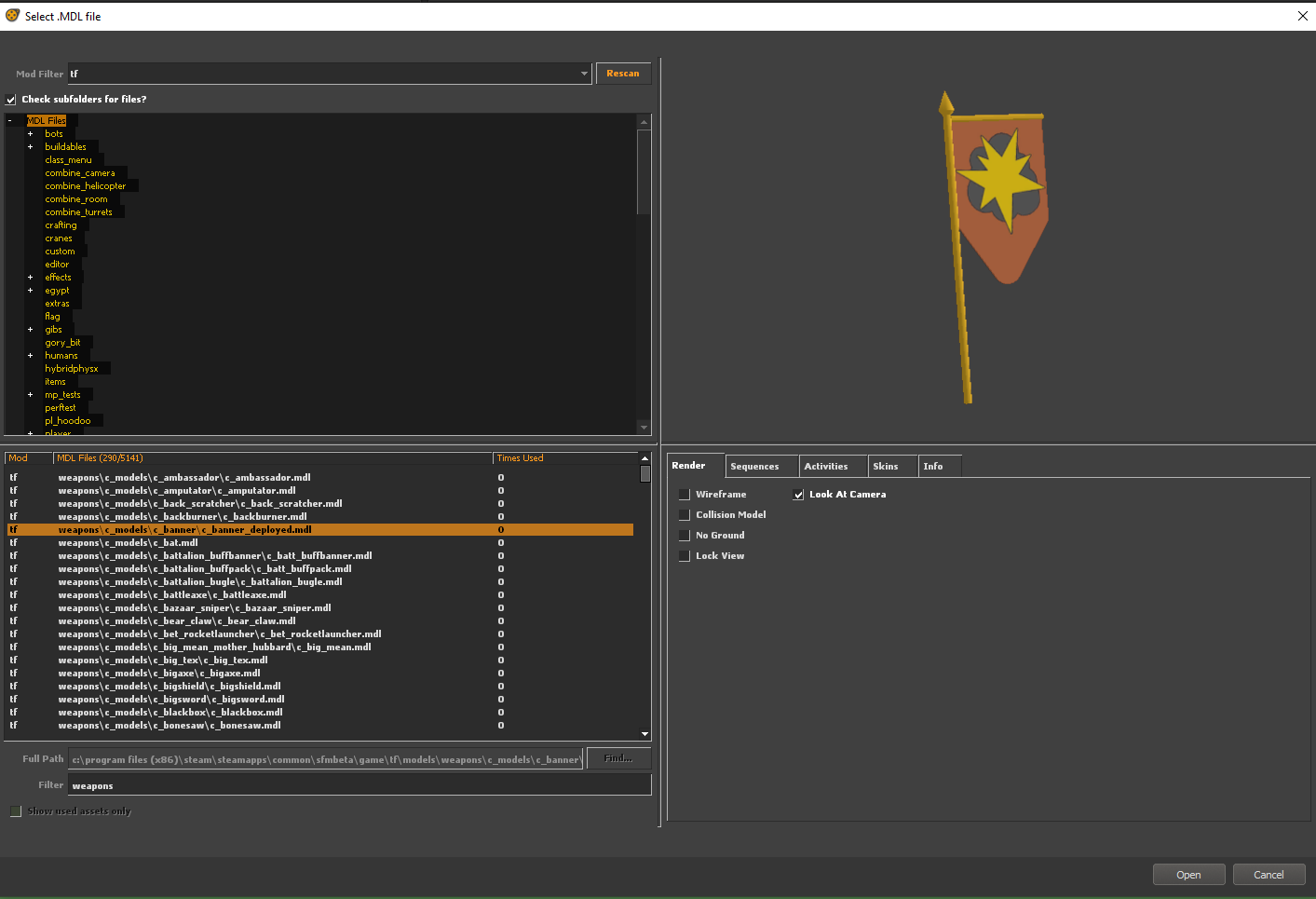Select c_ambassador.mdl file row
1316x899 pixels.
pos(320,478)
